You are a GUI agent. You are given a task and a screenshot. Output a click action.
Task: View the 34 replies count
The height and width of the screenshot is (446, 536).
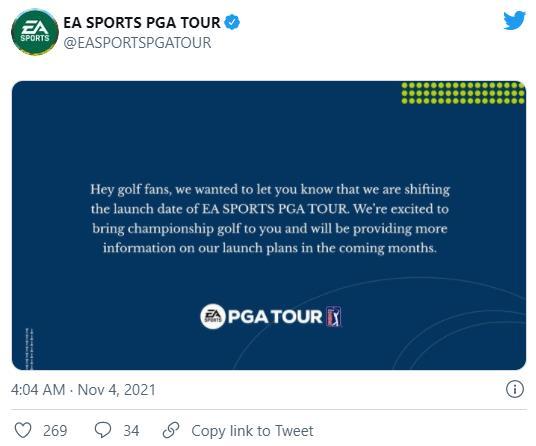[131, 431]
